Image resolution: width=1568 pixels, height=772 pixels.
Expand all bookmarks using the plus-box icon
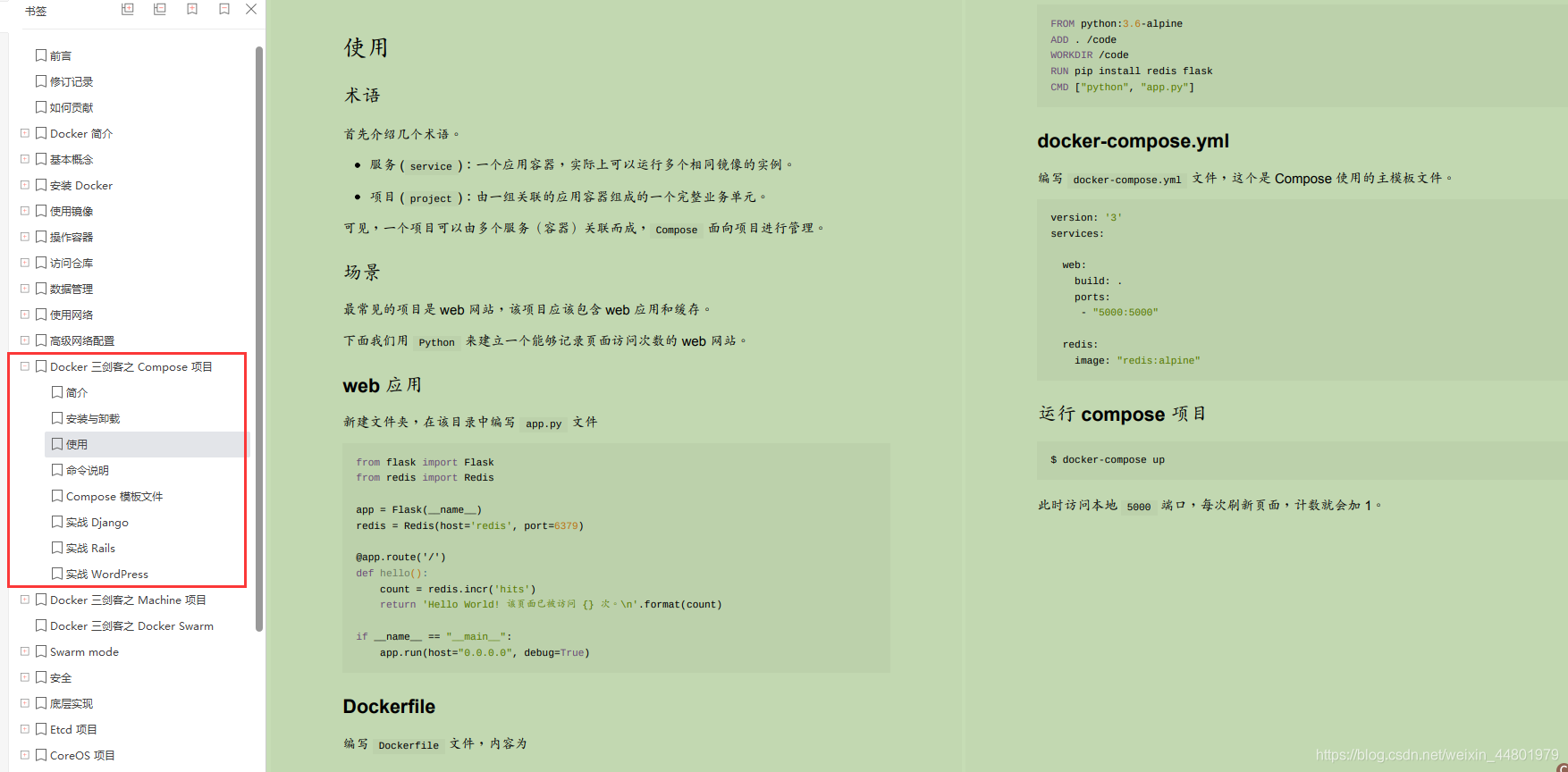click(128, 9)
